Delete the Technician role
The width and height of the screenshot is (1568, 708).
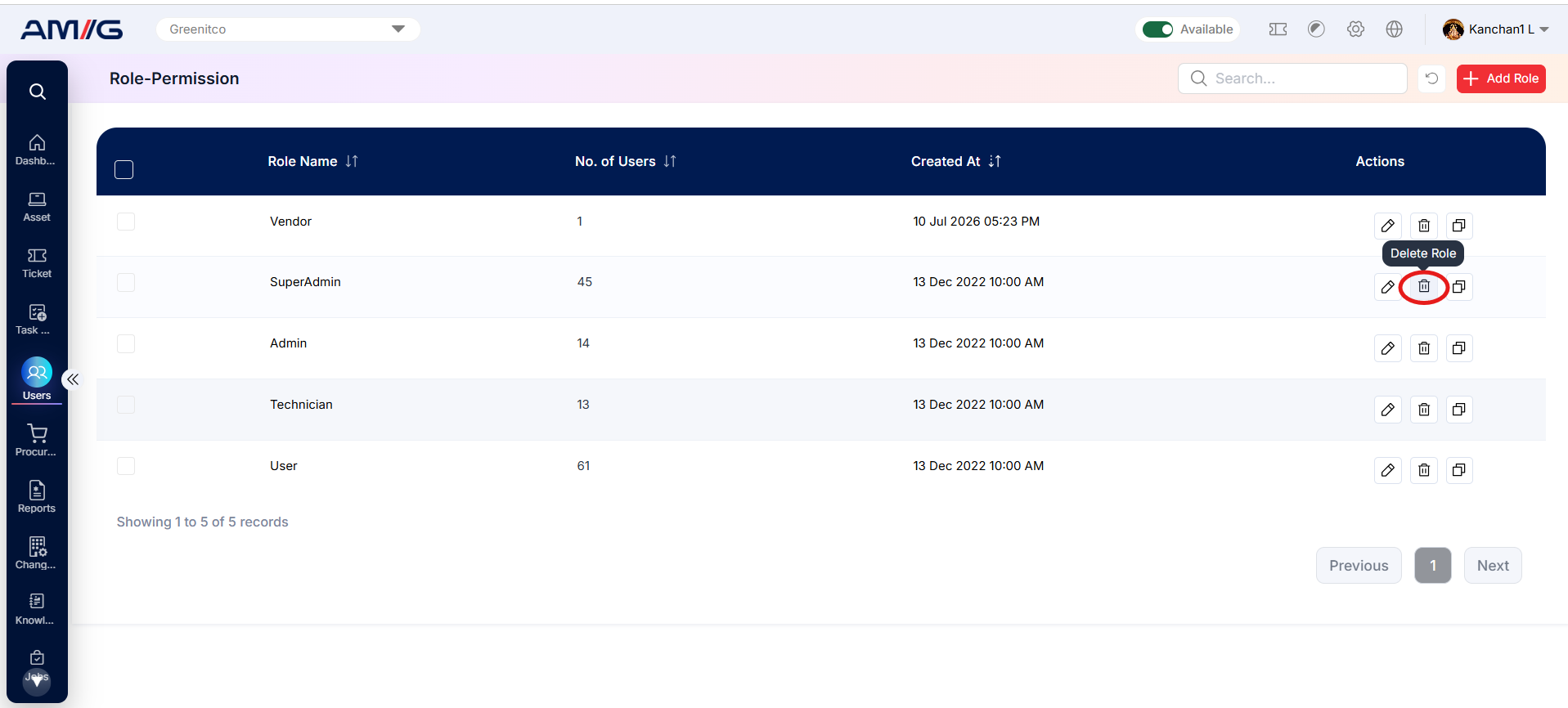pyautogui.click(x=1424, y=410)
